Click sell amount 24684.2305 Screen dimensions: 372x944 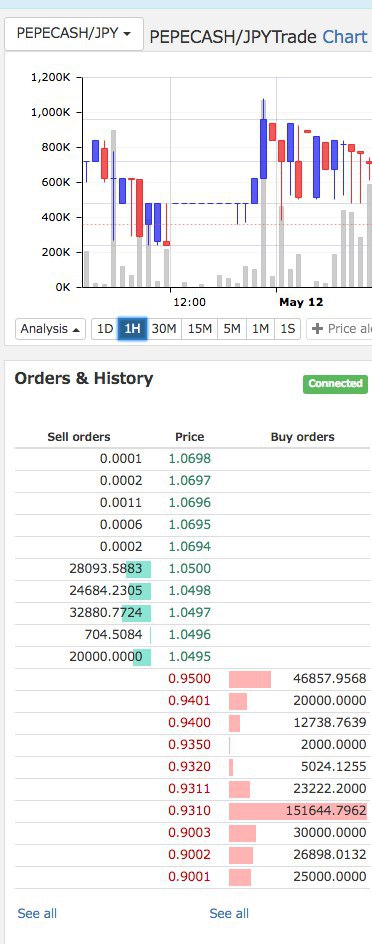coord(106,591)
